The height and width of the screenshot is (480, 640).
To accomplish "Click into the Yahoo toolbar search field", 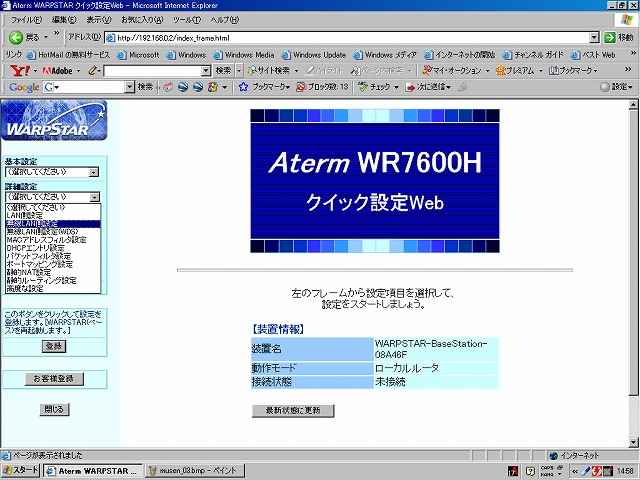I will click(x=153, y=71).
